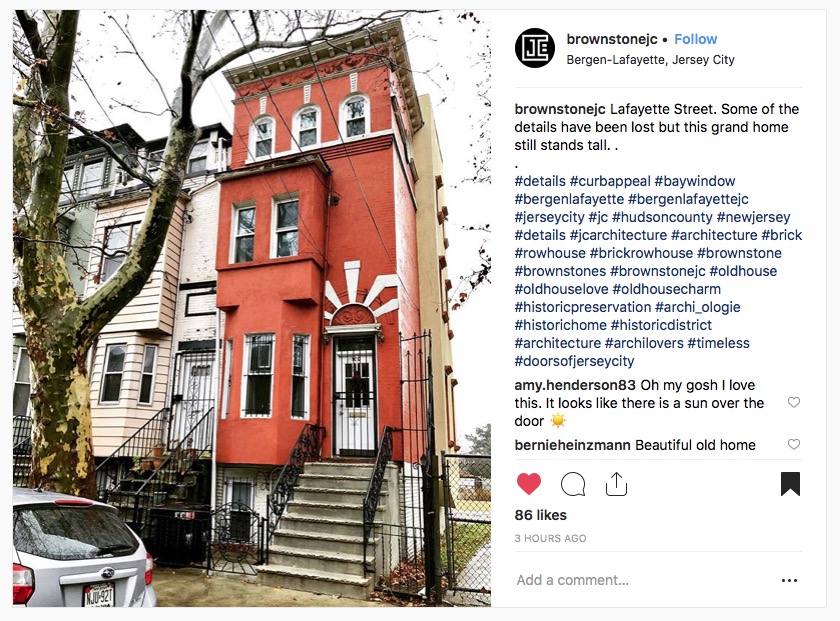The image size is (840, 621).
Task: Like amy.henderson83's comment heart
Action: pos(794,402)
